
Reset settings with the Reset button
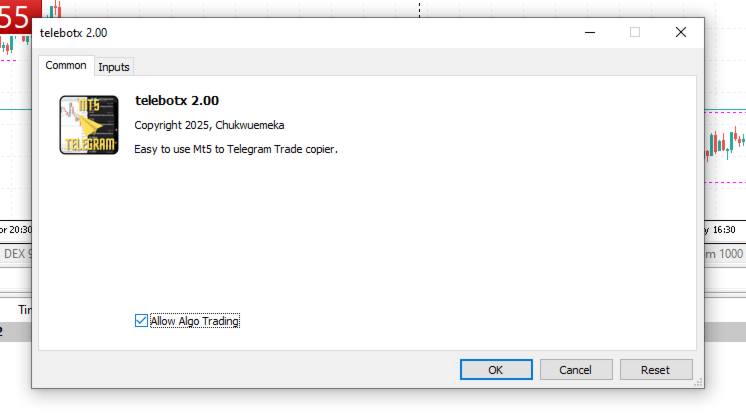pos(656,370)
